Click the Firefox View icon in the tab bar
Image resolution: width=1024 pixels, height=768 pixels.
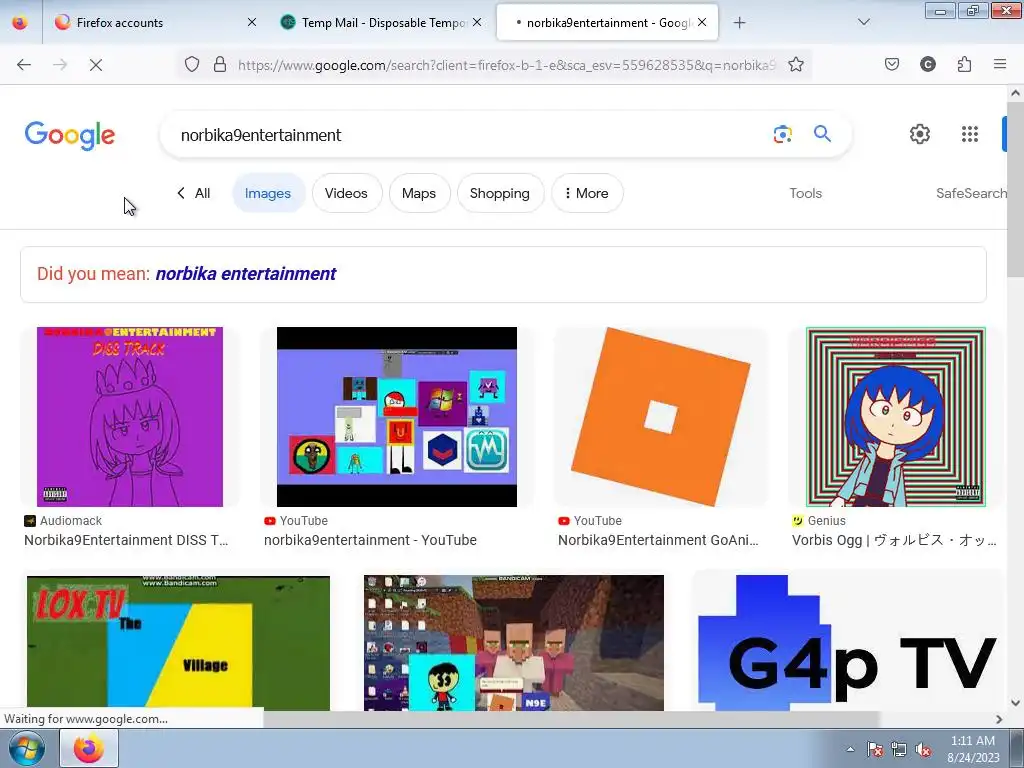tap(20, 22)
